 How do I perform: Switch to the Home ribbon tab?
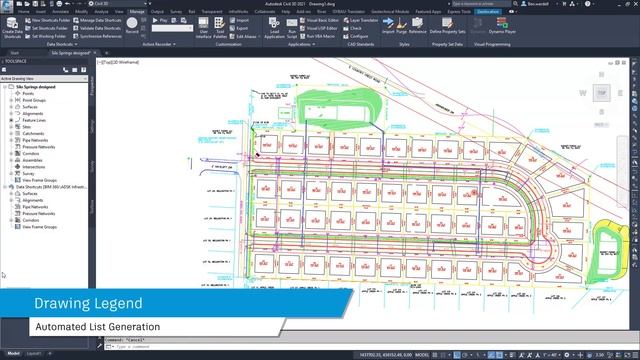tap(24, 11)
